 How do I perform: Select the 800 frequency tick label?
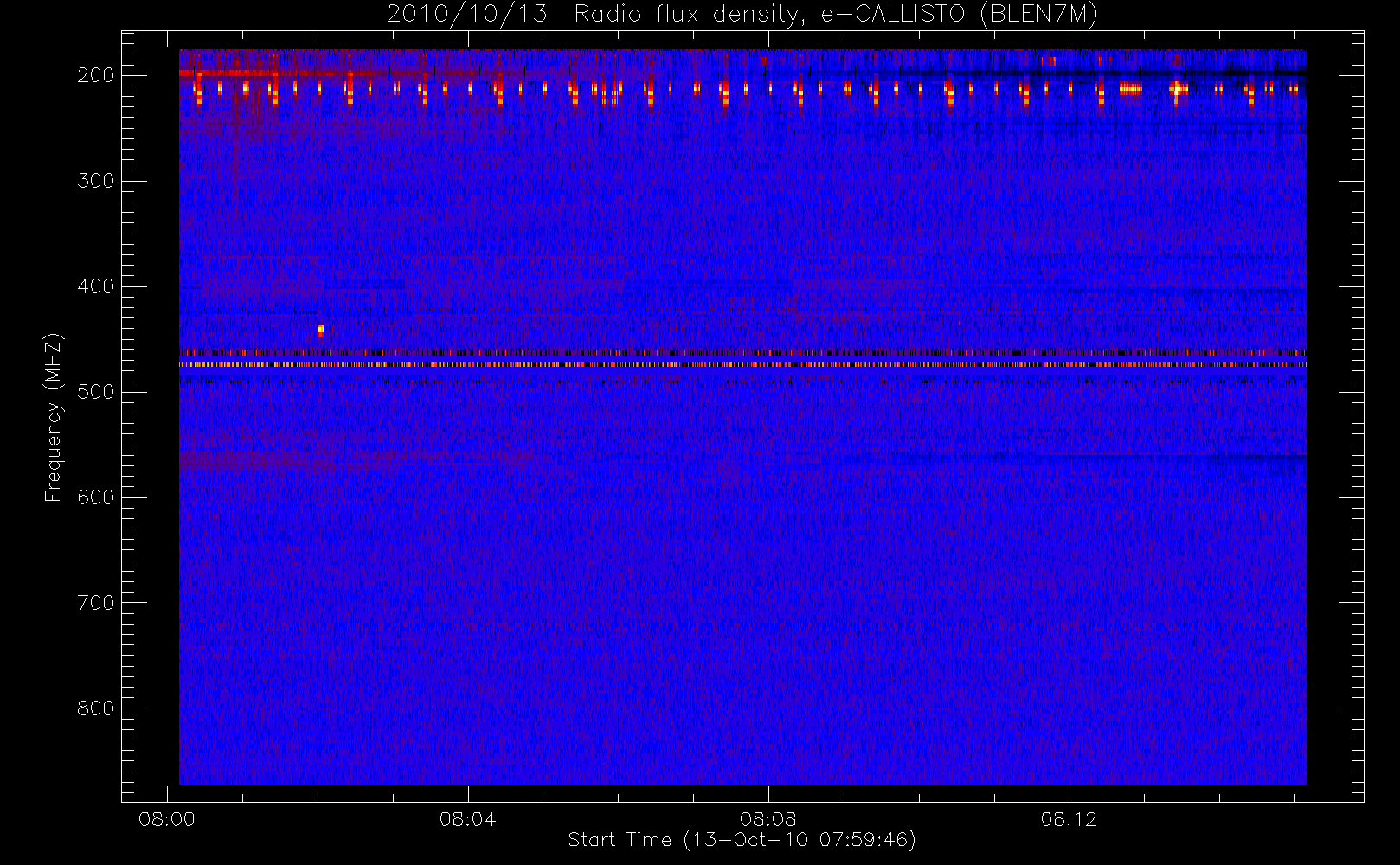coord(96,708)
